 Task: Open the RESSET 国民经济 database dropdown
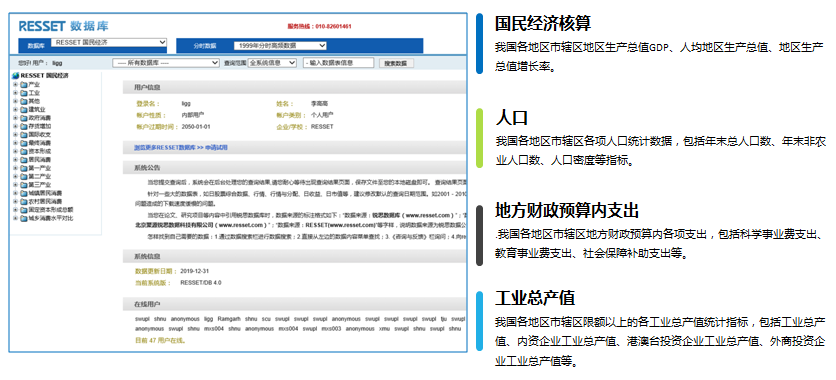coord(109,43)
